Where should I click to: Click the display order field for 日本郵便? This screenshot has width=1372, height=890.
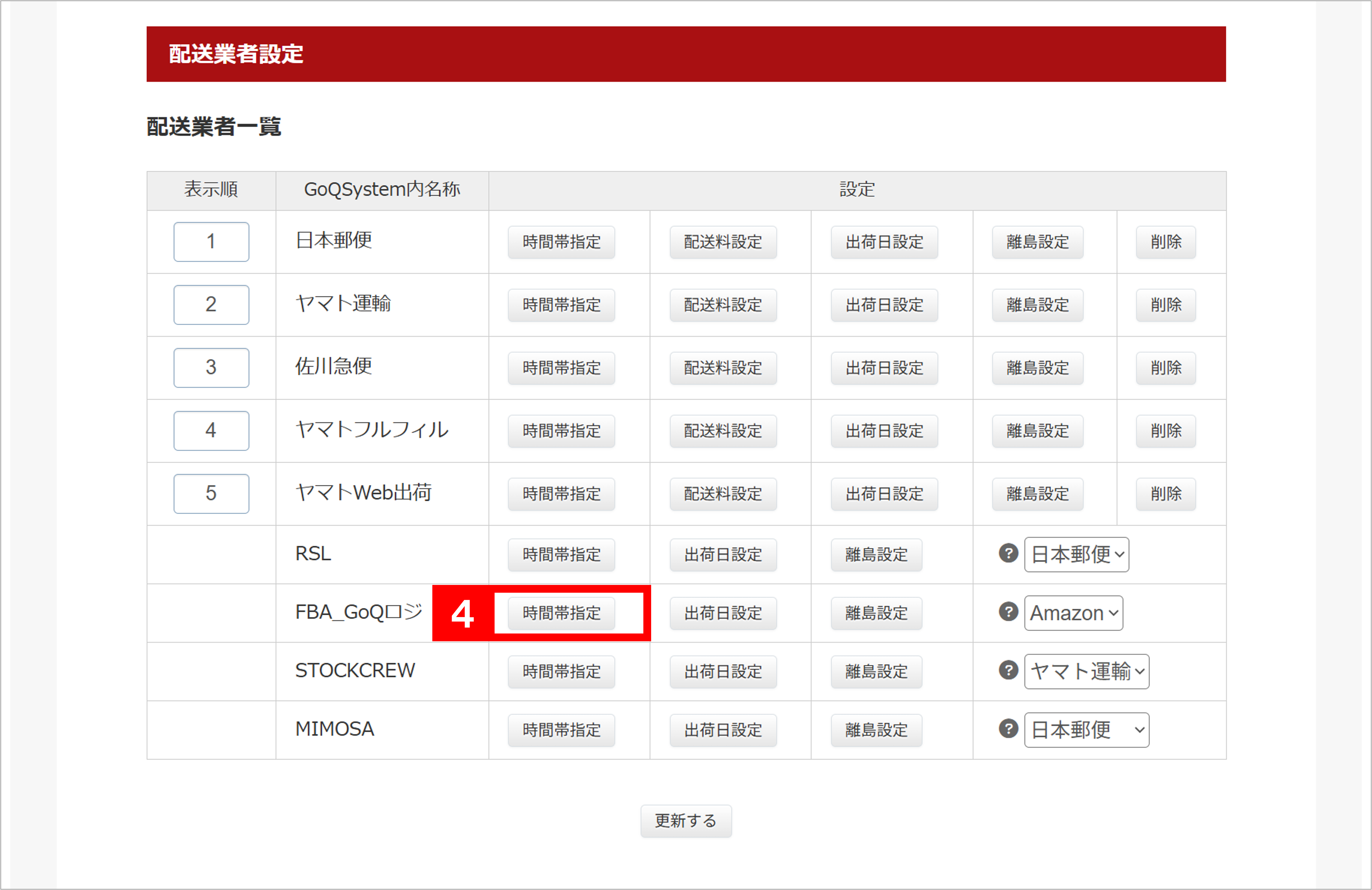pyautogui.click(x=212, y=242)
